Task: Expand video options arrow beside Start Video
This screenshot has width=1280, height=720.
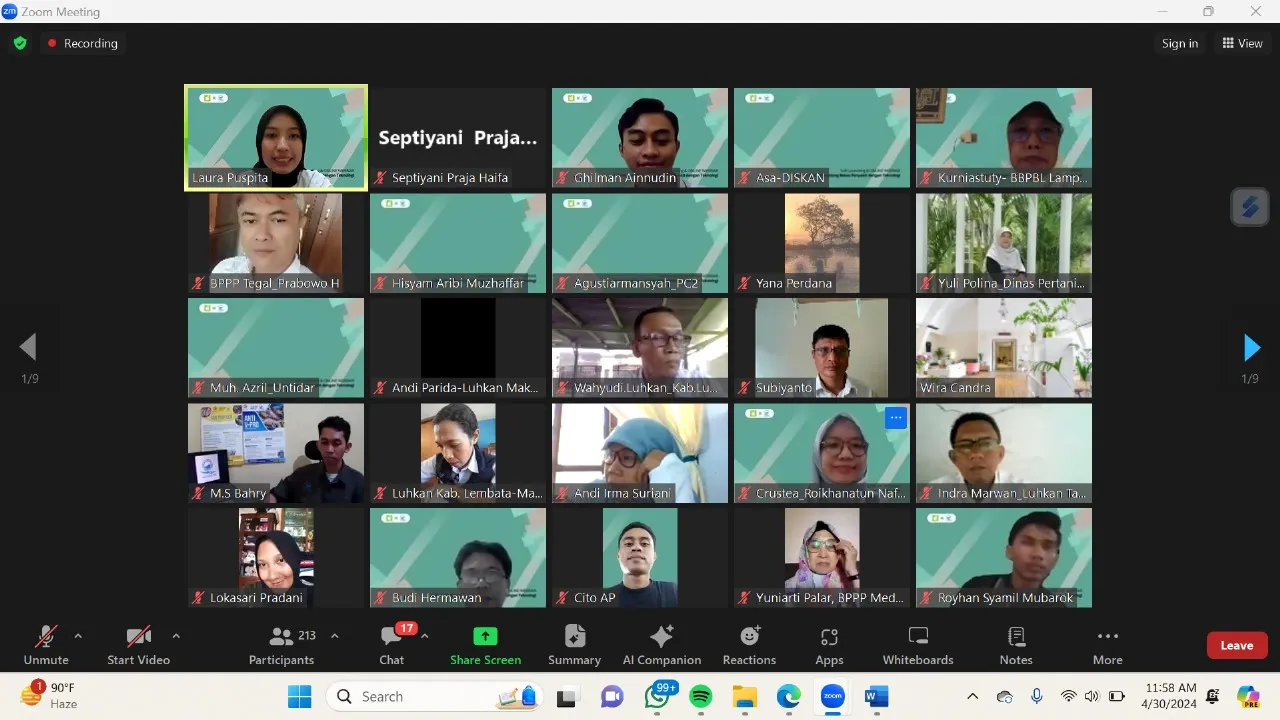Action: (176, 636)
